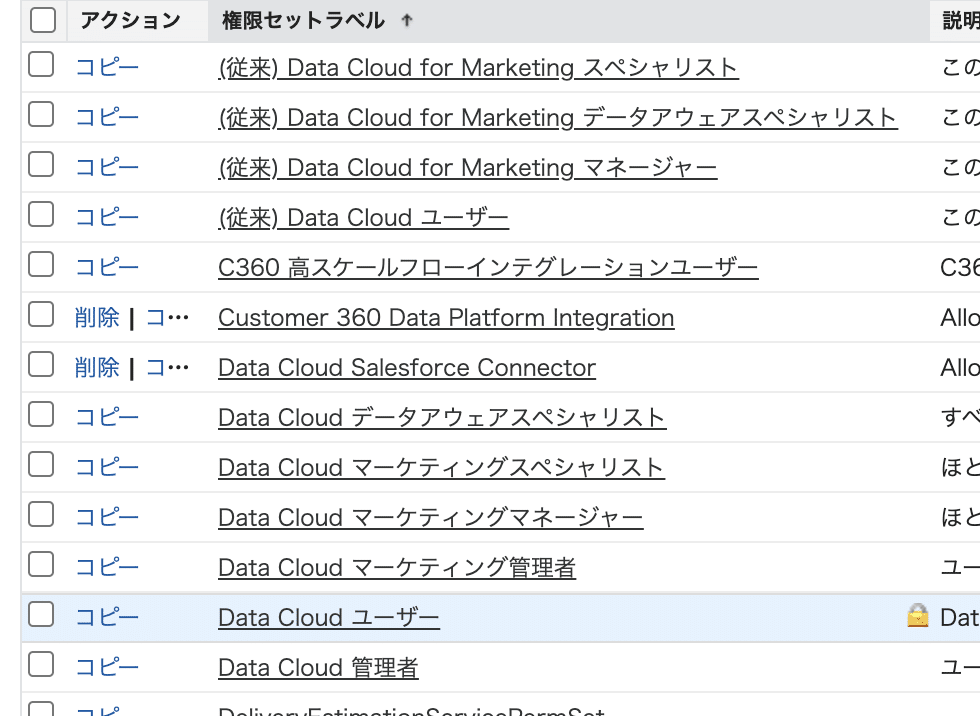Tick the select-all checkbox in the header row

click(42, 20)
